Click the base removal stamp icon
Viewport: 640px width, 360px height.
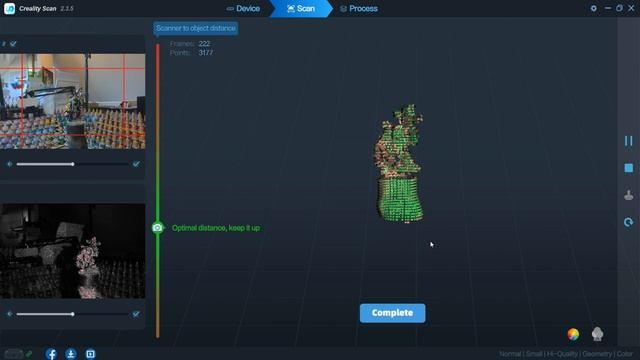(x=629, y=195)
